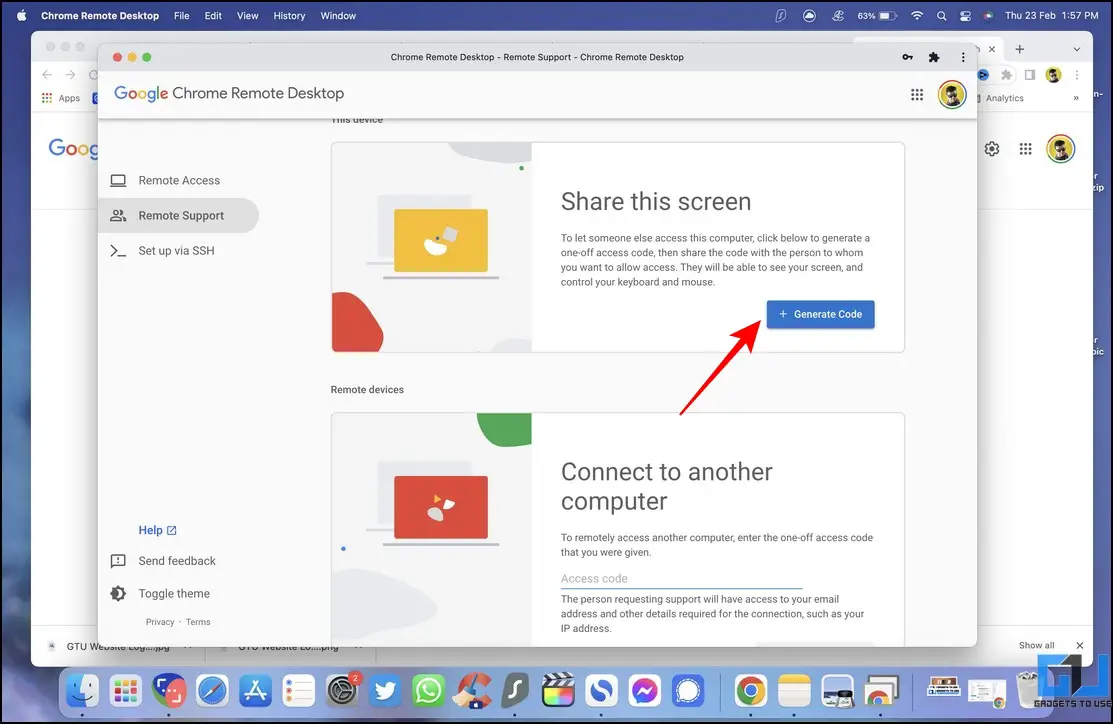Click the Generate Code button
1113x724 pixels.
820,314
